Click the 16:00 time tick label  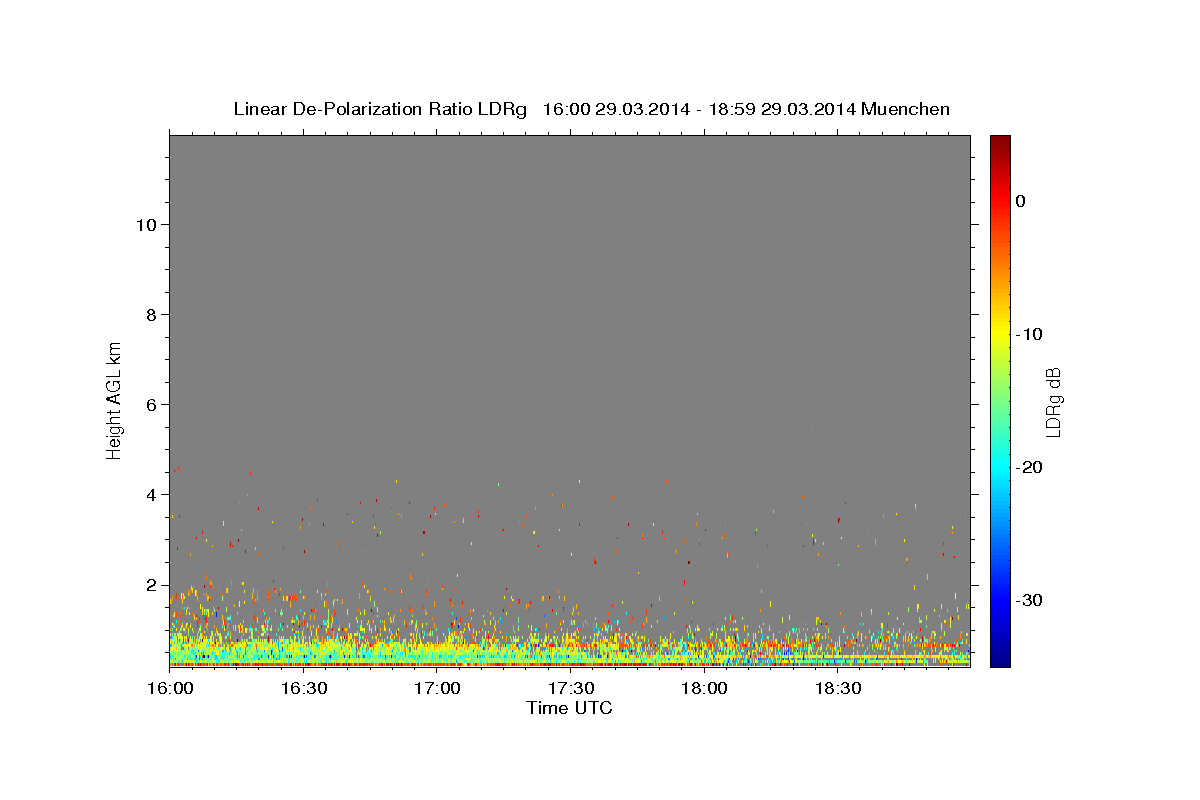170,689
